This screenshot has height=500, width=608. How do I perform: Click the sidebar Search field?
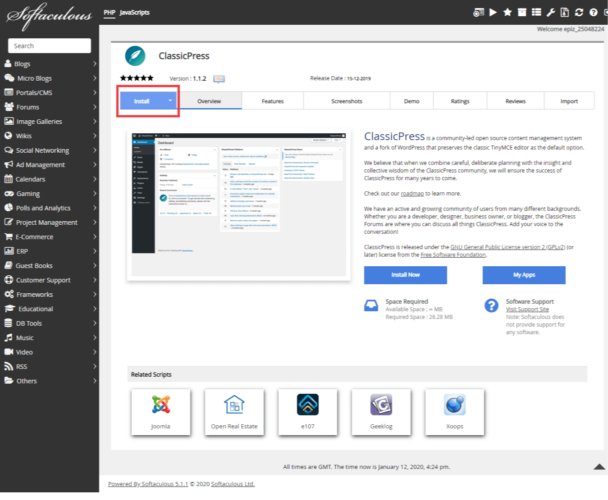click(49, 45)
